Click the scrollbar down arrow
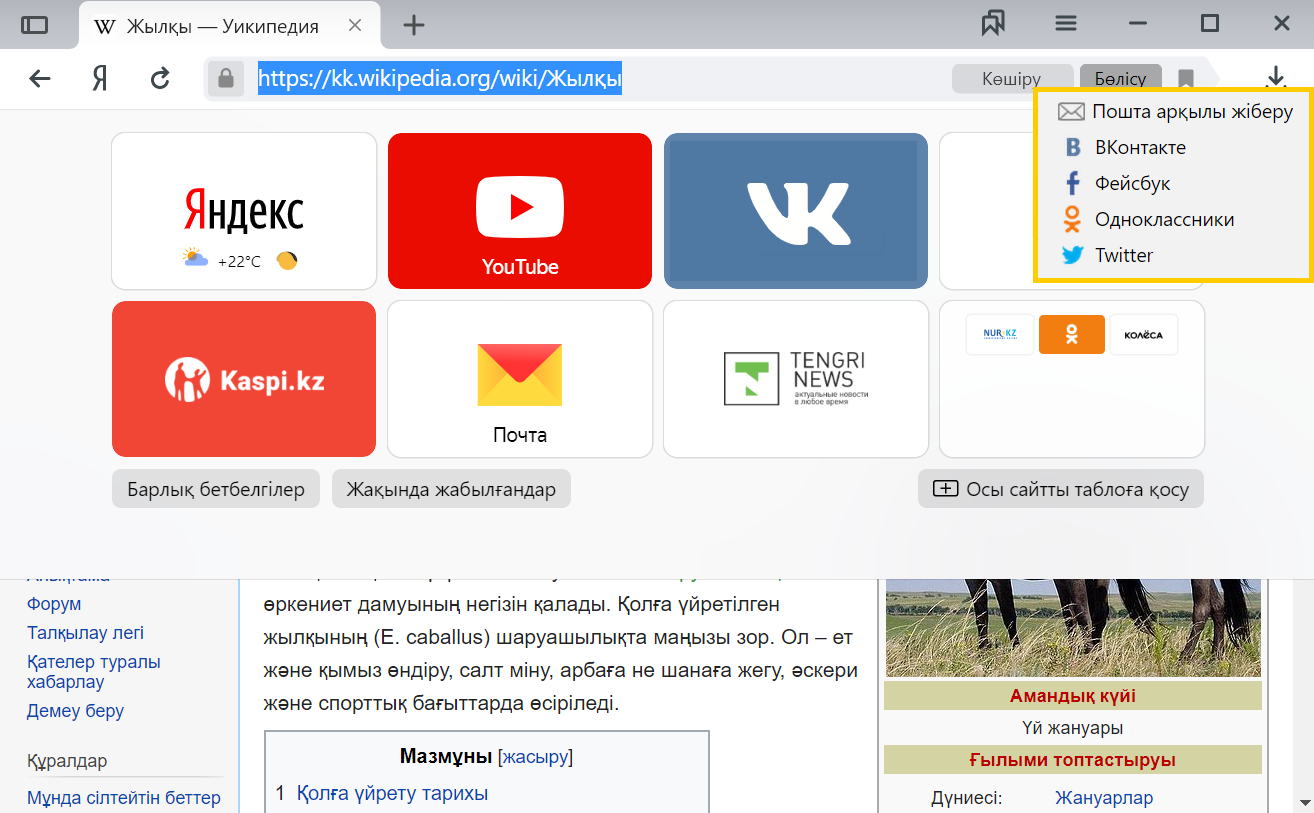This screenshot has height=813, width=1314. 1304,801
